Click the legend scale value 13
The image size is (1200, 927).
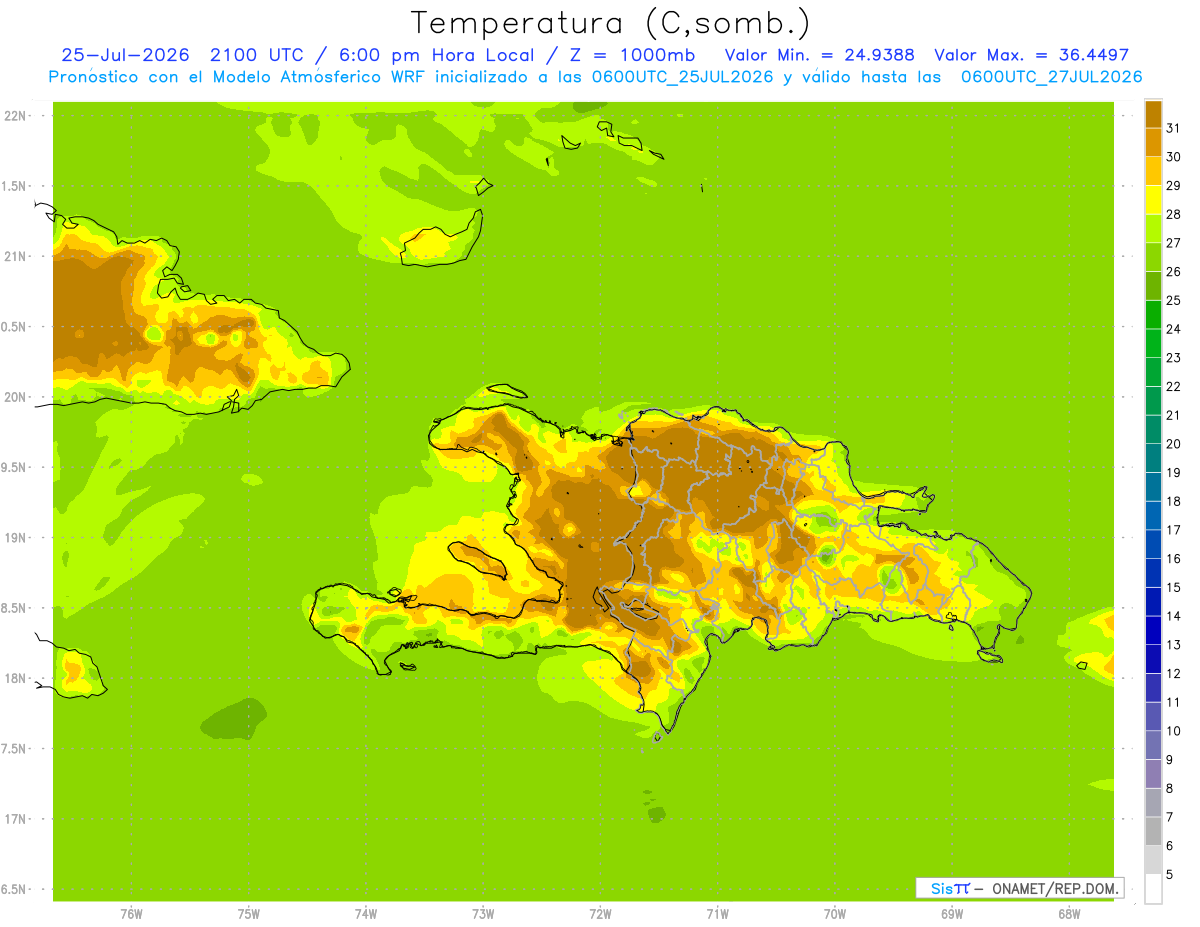point(1173,644)
